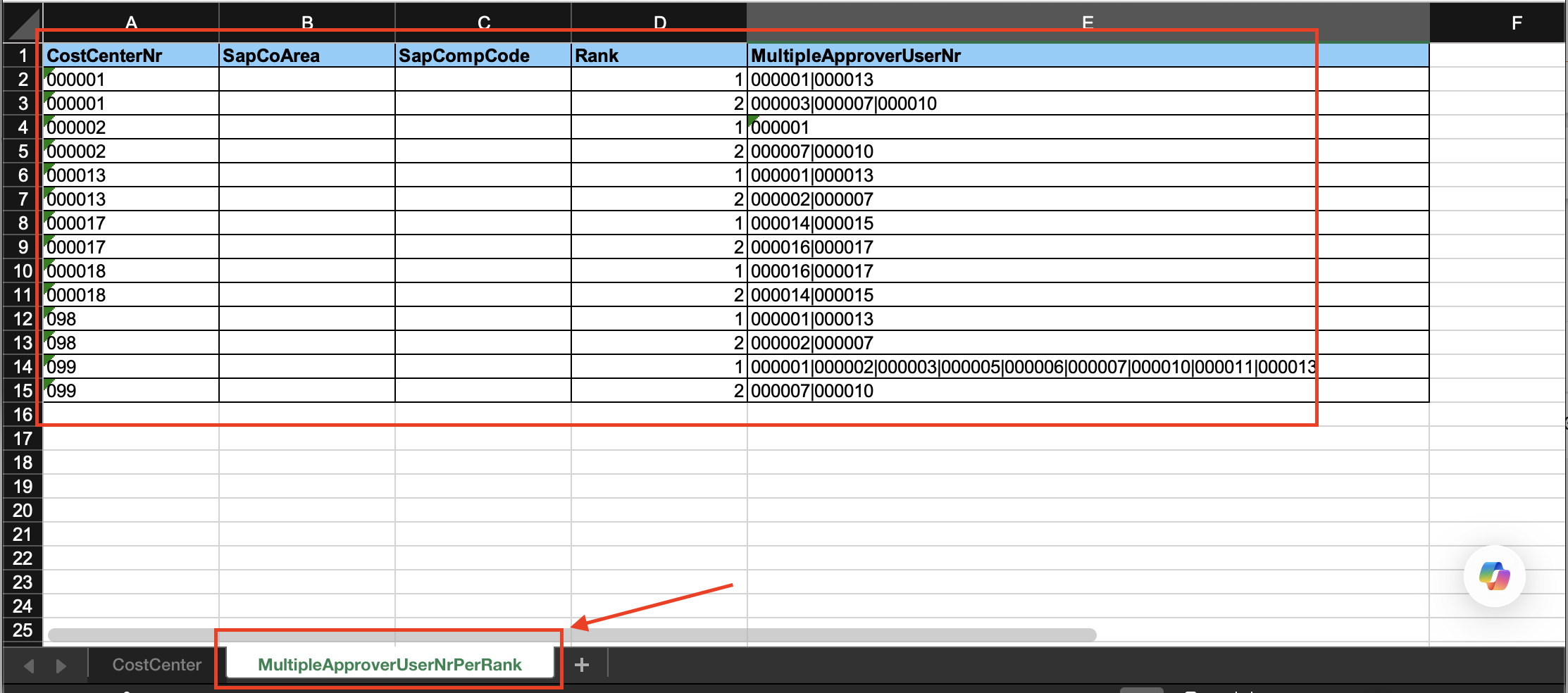The height and width of the screenshot is (693, 1568).
Task: Select cell A12 with 098
Action: pyautogui.click(x=131, y=319)
